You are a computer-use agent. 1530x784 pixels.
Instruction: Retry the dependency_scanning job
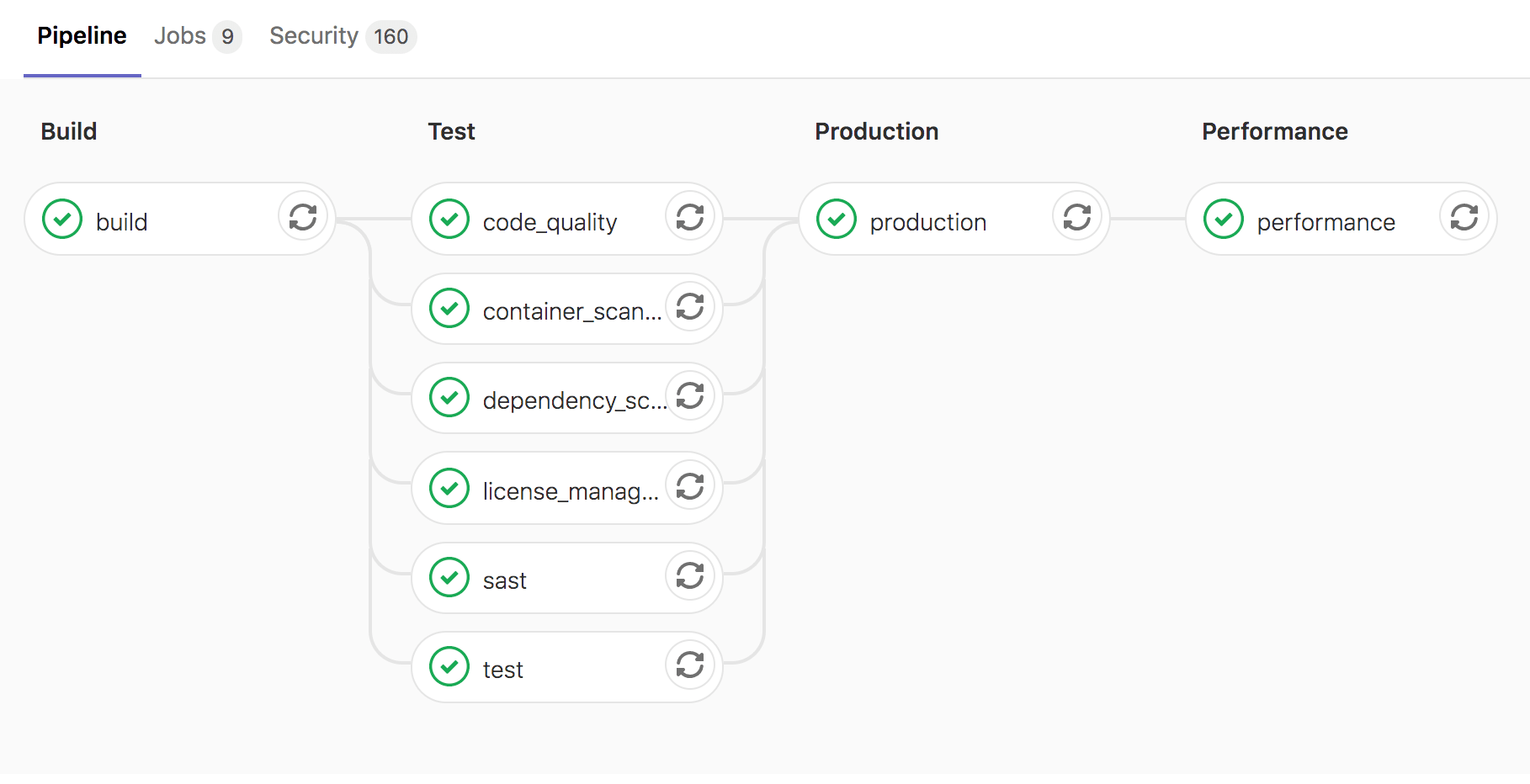(x=689, y=396)
